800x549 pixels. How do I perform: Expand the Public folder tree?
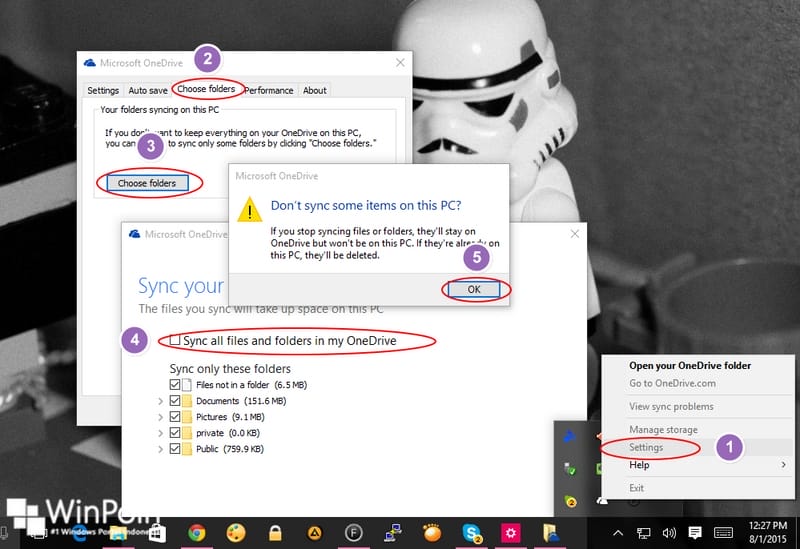click(160, 449)
